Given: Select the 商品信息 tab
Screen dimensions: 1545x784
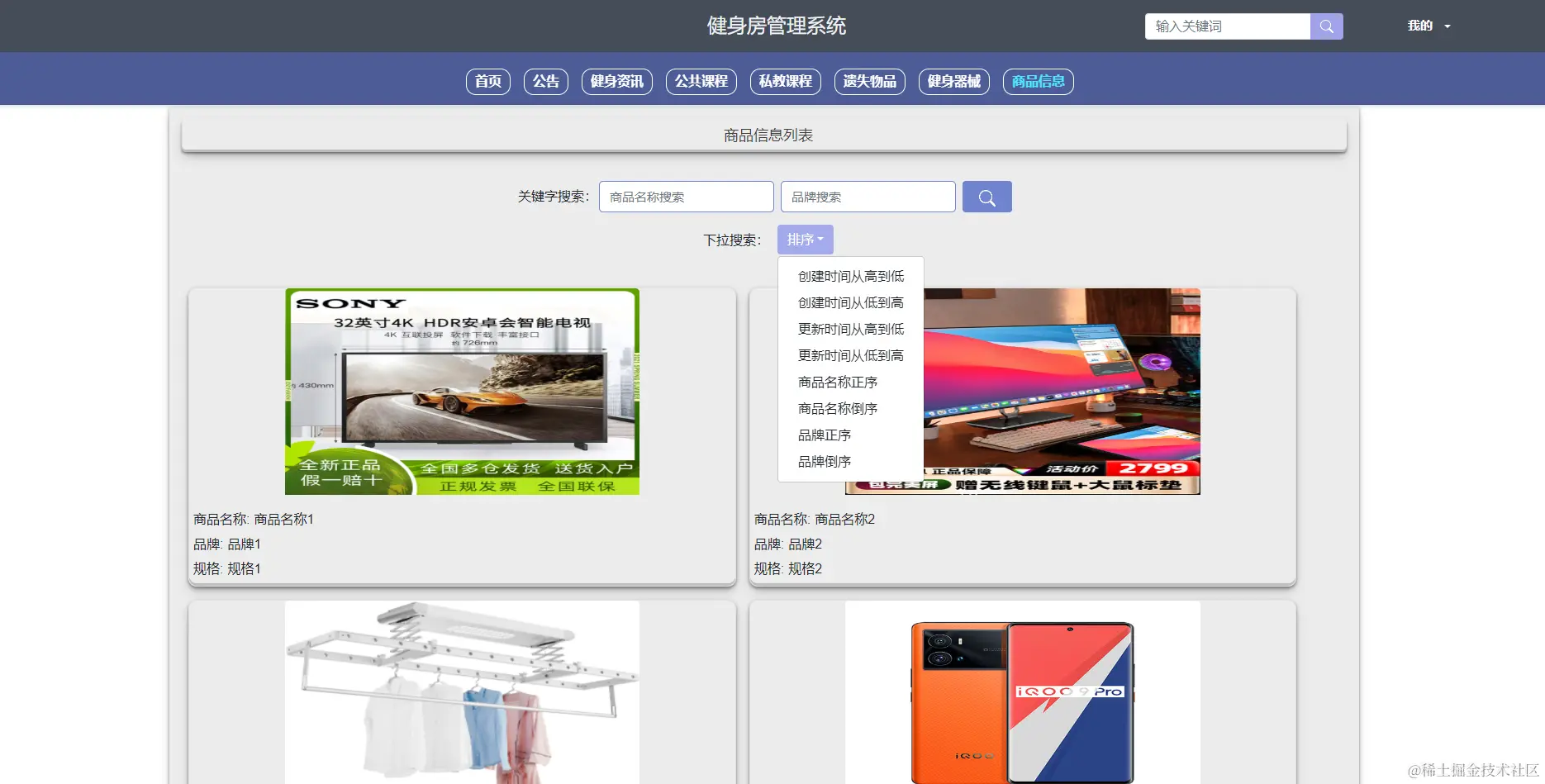Looking at the screenshot, I should 1039,81.
